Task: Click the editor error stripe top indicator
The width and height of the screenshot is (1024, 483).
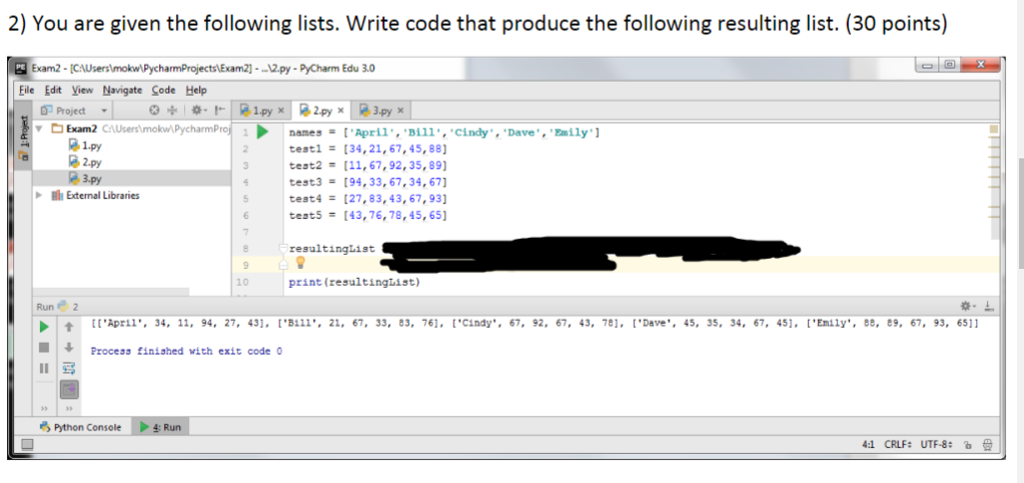Action: [x=994, y=130]
